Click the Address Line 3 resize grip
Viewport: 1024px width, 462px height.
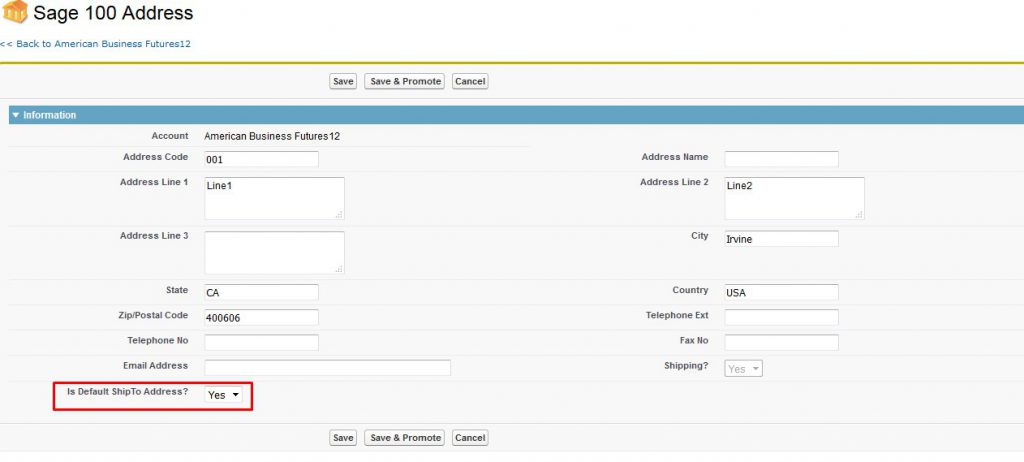coord(339,269)
